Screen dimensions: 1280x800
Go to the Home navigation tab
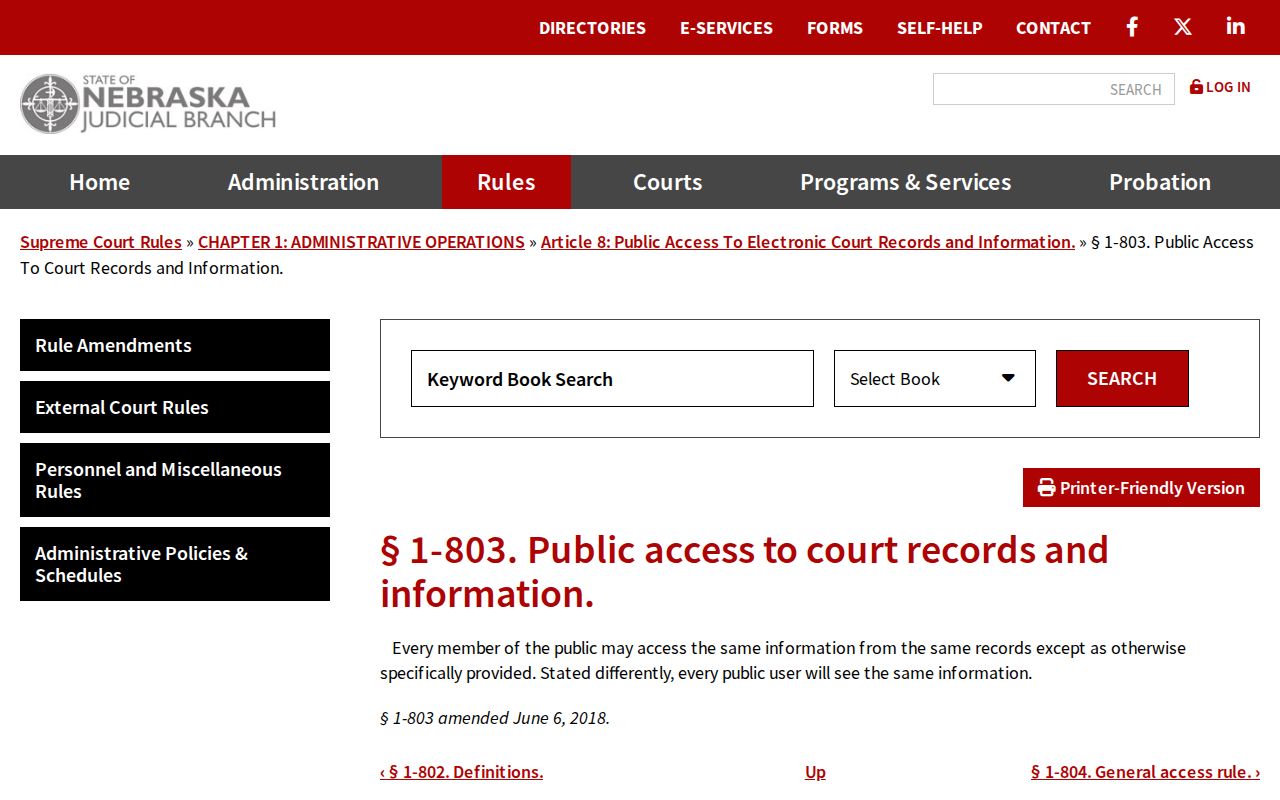pyautogui.click(x=100, y=182)
